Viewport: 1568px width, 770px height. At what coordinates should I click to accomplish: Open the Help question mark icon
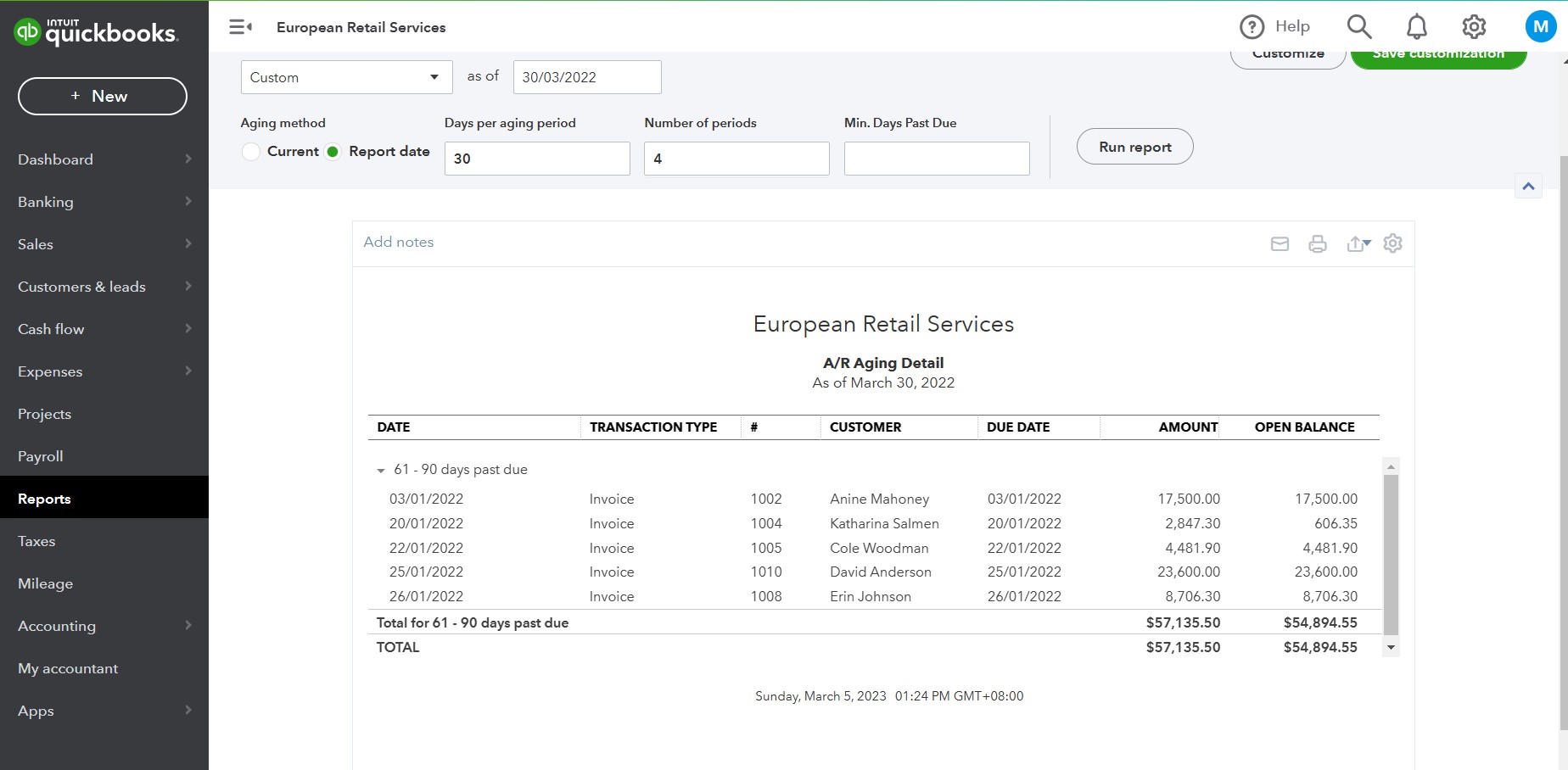pos(1252,27)
